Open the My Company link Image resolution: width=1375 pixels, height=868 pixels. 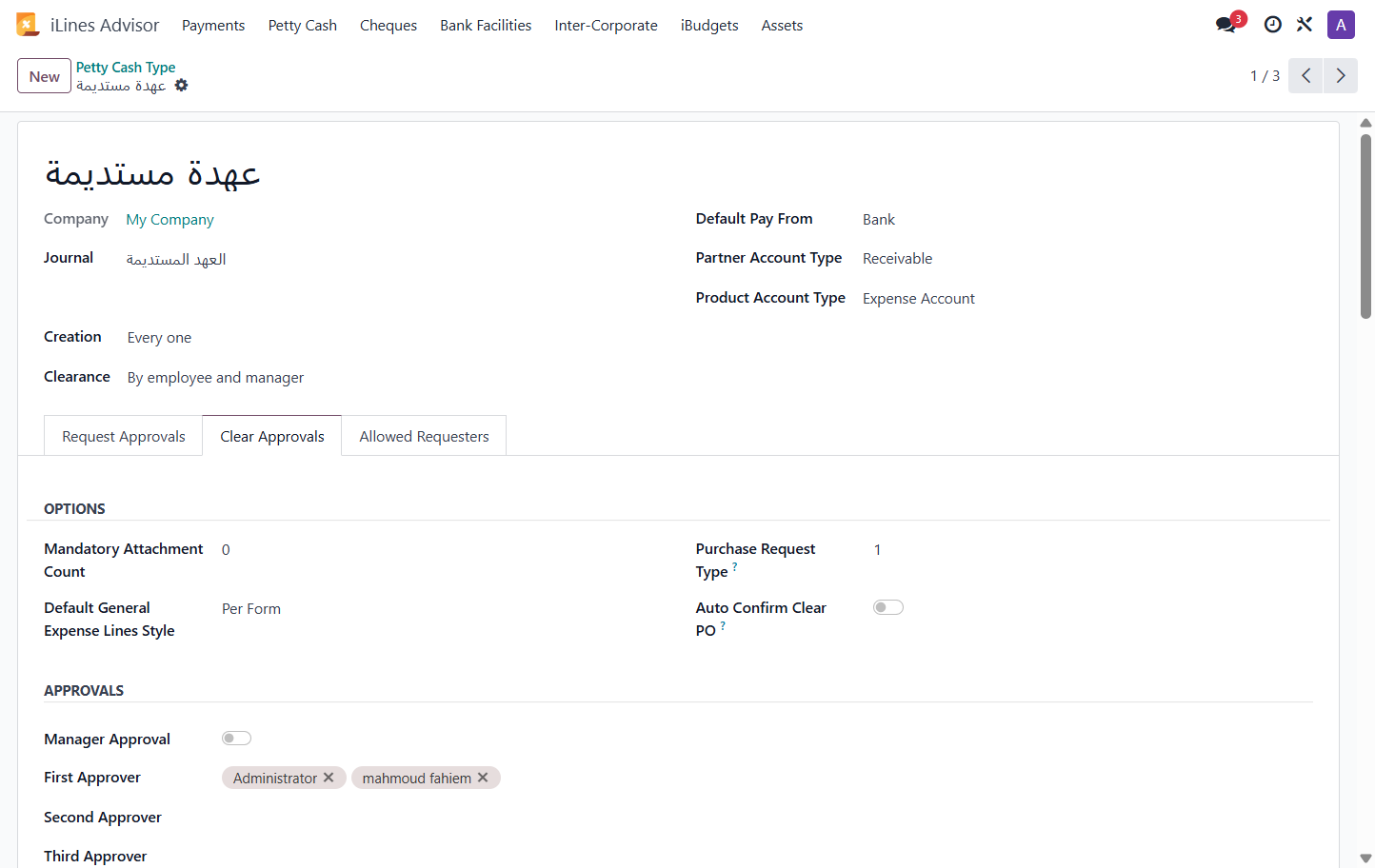coord(170,220)
